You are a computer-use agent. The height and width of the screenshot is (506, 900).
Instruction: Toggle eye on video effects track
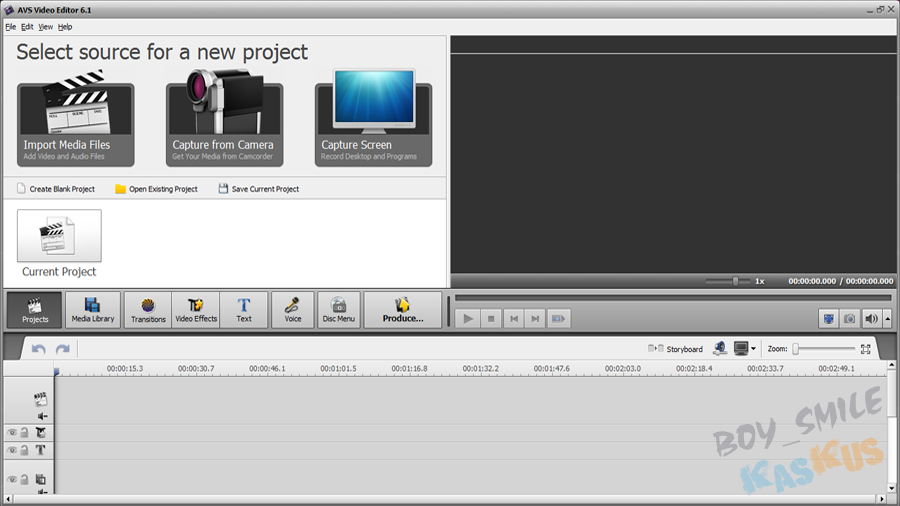(11, 433)
